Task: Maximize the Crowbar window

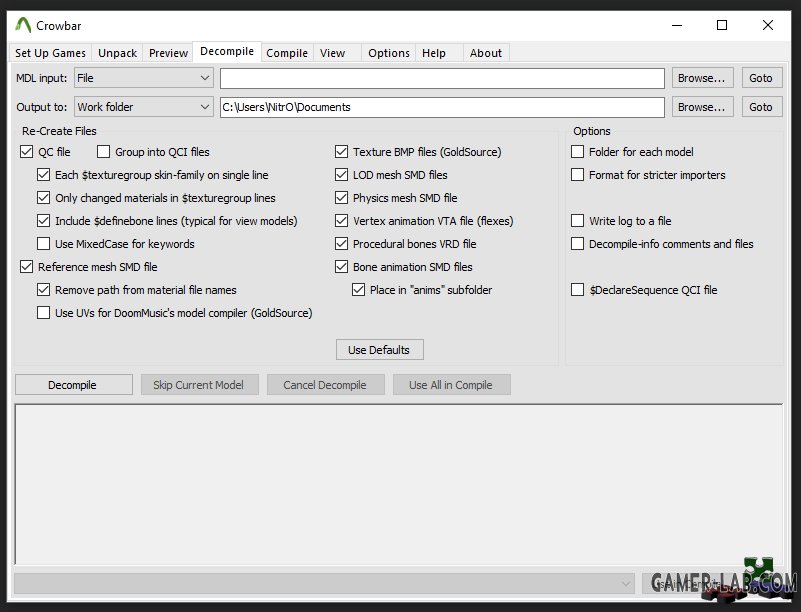Action: coord(722,25)
